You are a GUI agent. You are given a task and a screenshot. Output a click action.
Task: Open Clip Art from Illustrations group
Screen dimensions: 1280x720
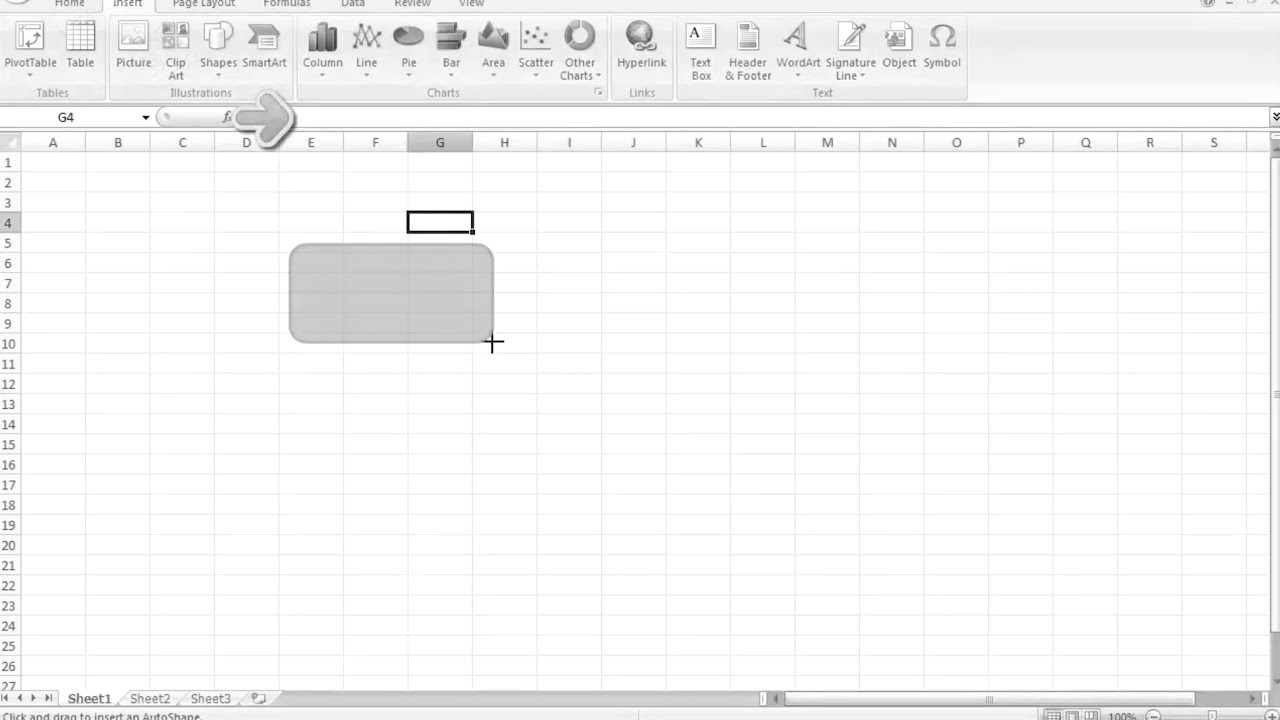(175, 49)
